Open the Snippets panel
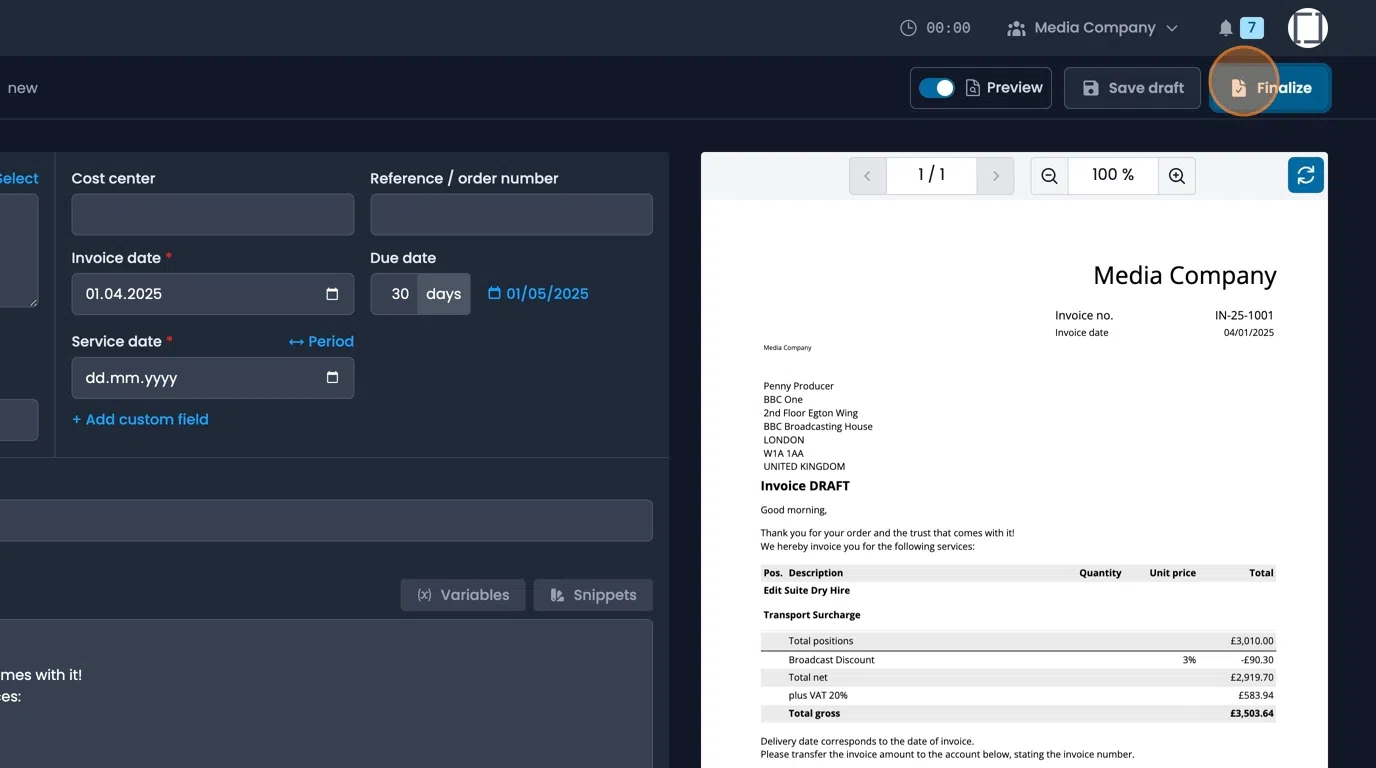 pos(593,594)
